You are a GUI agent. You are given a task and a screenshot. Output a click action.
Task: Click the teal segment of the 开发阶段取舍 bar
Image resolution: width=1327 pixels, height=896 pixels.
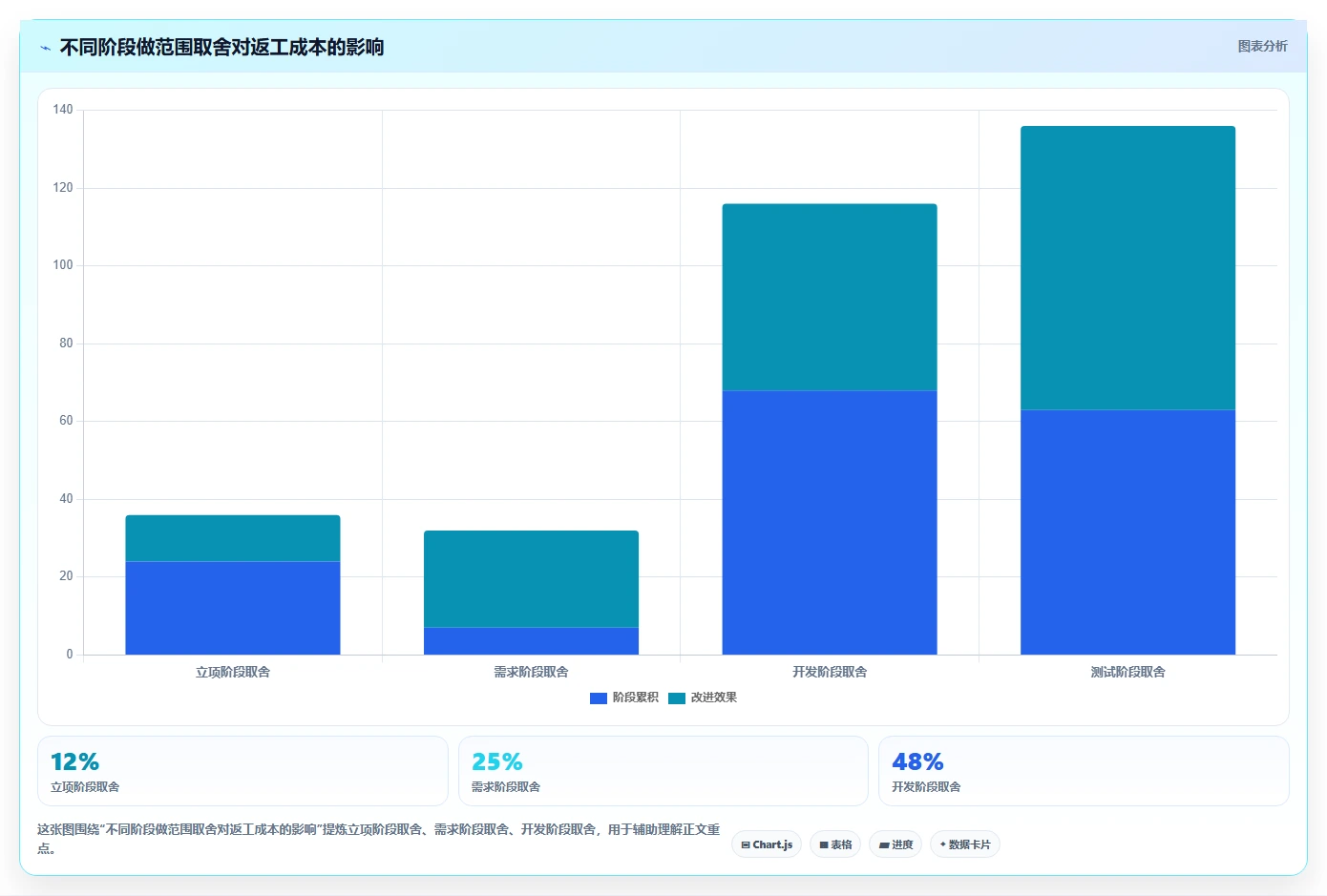click(830, 297)
